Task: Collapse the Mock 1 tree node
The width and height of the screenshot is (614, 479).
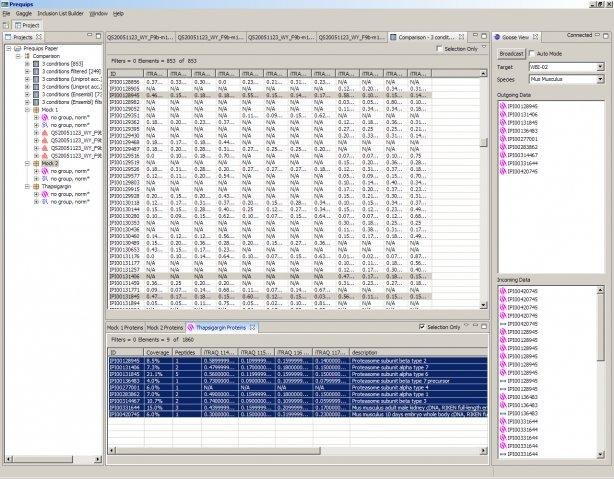Action: [x=27, y=110]
